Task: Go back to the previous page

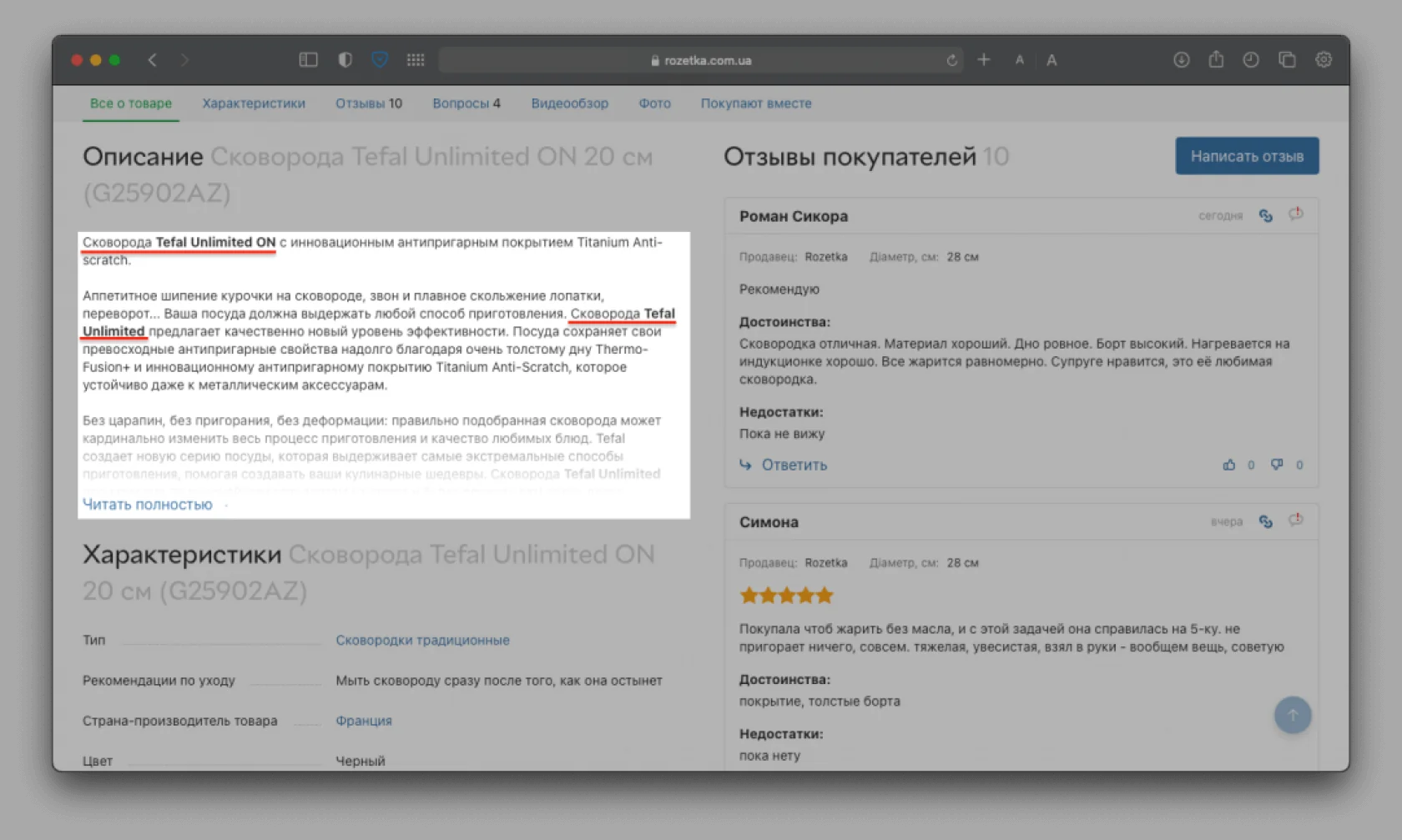Action: 152,60
